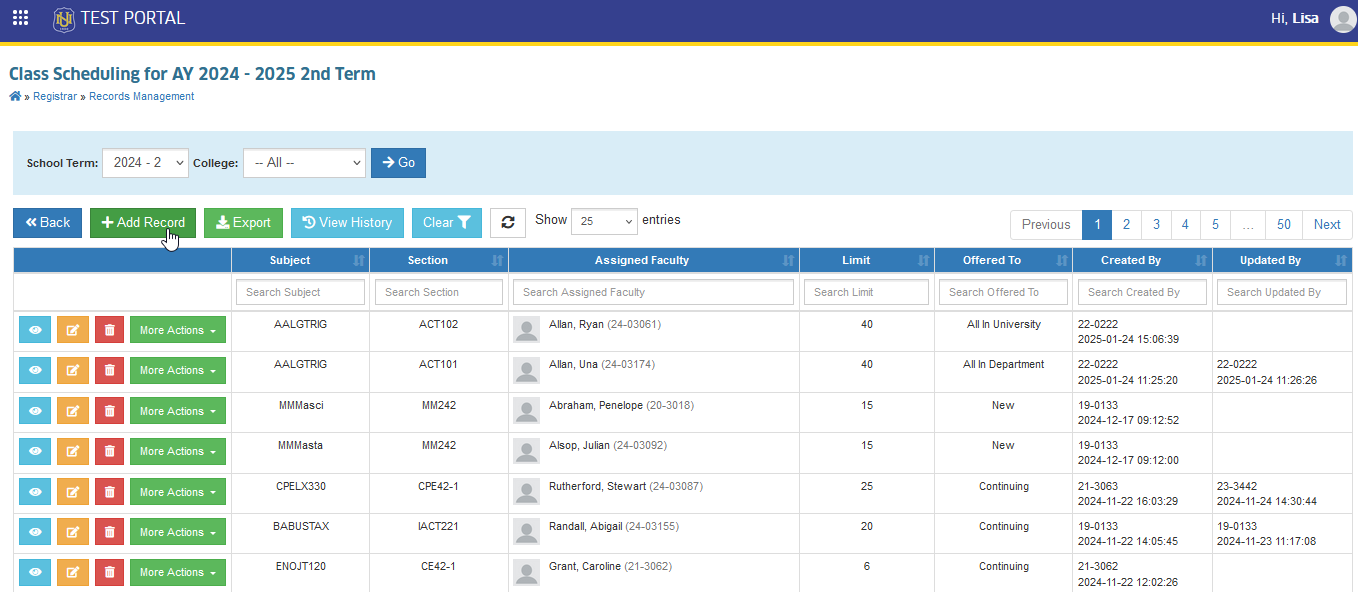Edit the AALGTRIG ACT102 record
This screenshot has width=1358, height=592.
[x=72, y=330]
